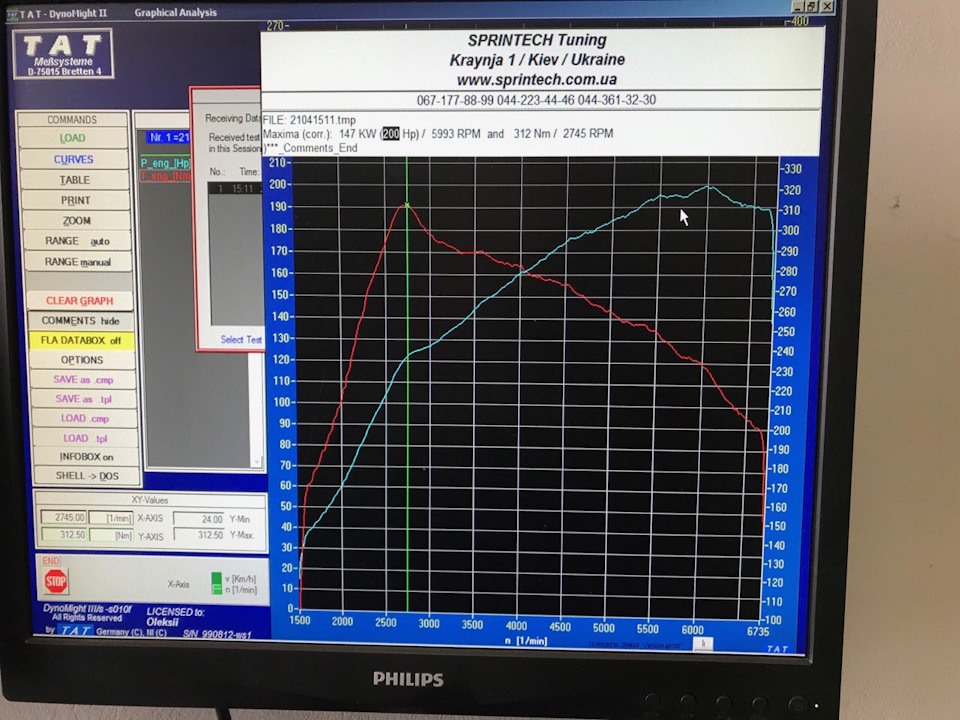Toggle FLA DATABOX off button

point(81,340)
